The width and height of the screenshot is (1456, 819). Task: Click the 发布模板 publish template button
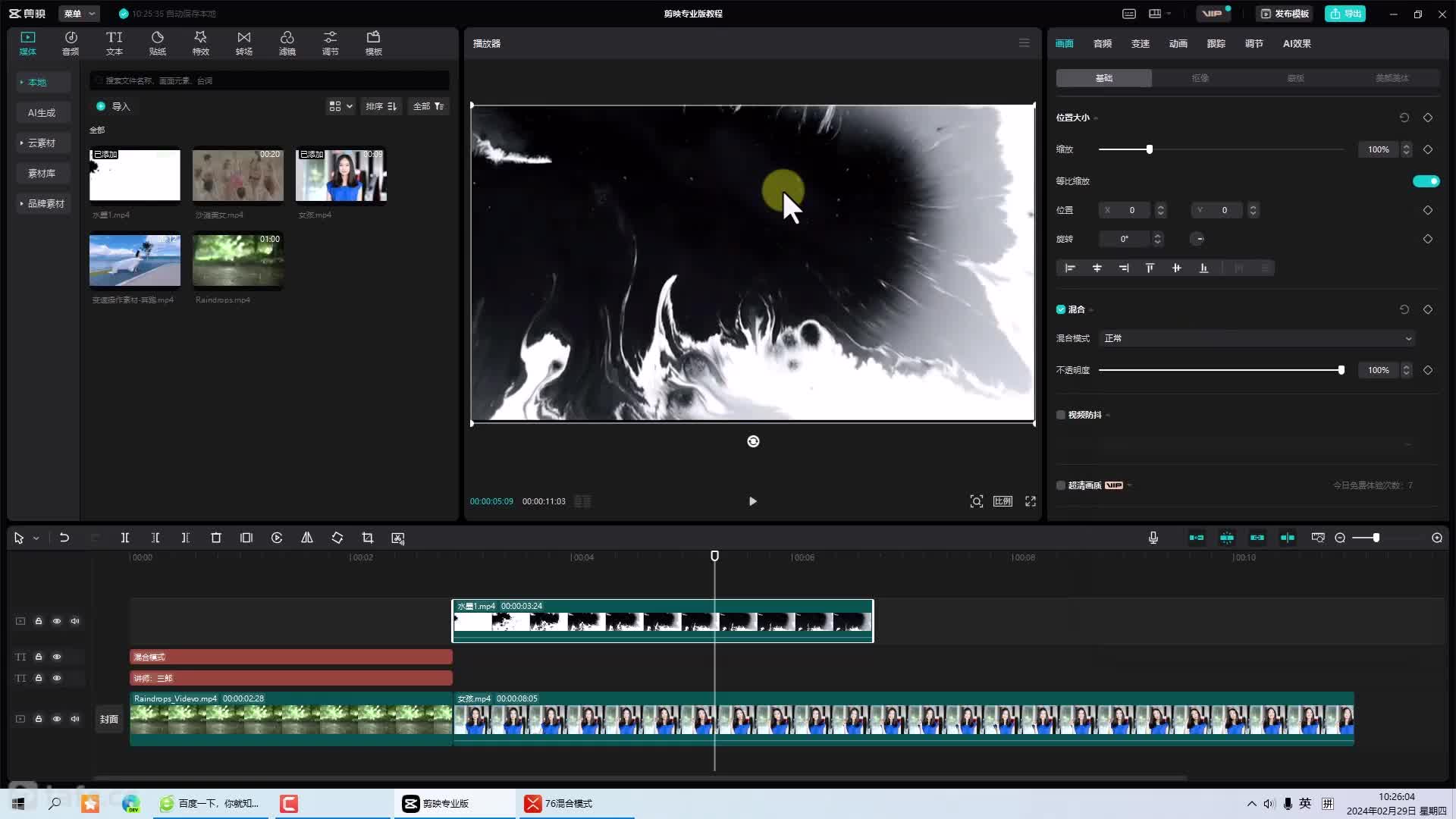coord(1285,14)
